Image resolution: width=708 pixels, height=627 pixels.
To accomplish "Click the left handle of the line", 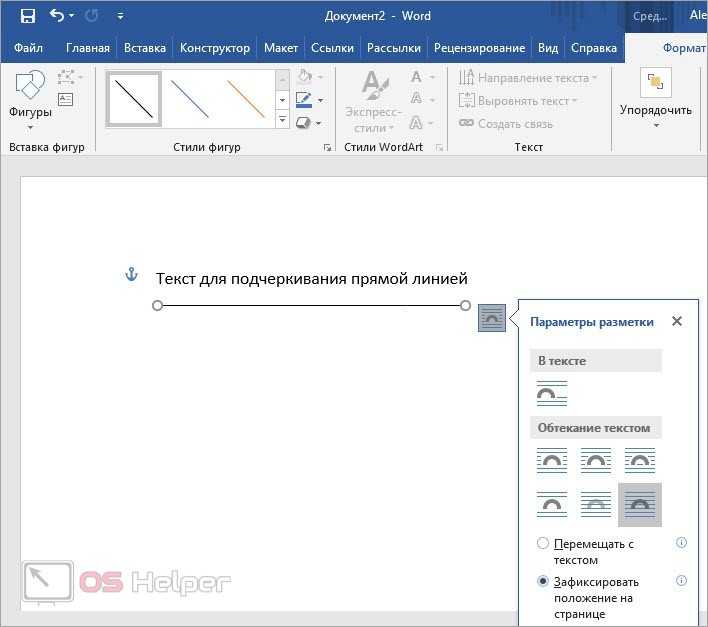I will pyautogui.click(x=157, y=306).
